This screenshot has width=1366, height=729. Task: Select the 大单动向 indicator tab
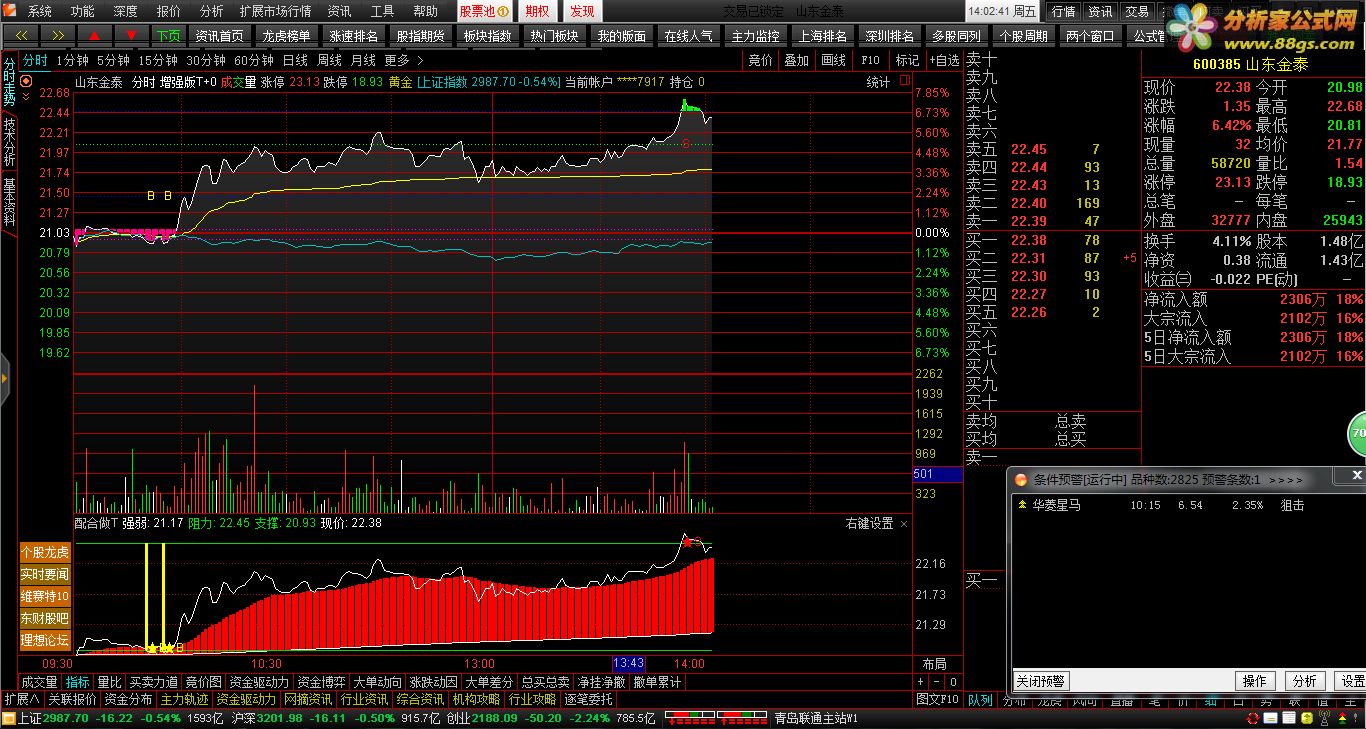click(x=378, y=682)
